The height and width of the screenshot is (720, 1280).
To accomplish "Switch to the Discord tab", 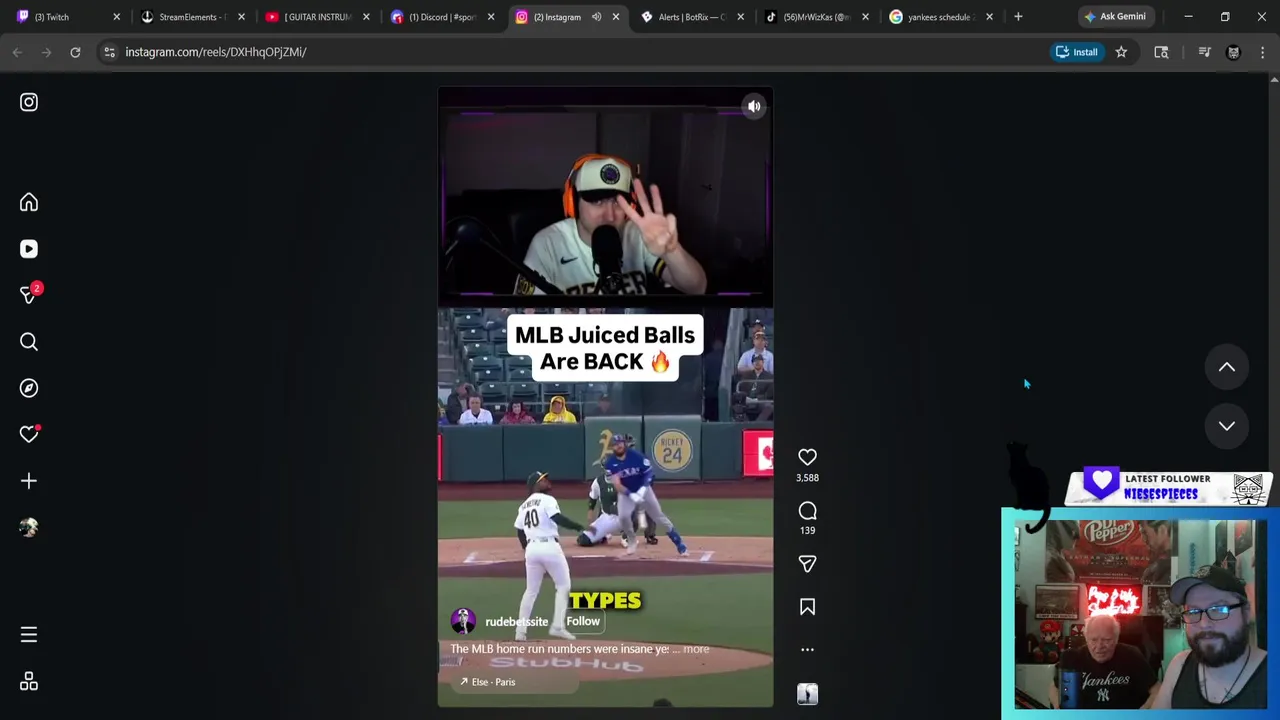I will 440,17.
